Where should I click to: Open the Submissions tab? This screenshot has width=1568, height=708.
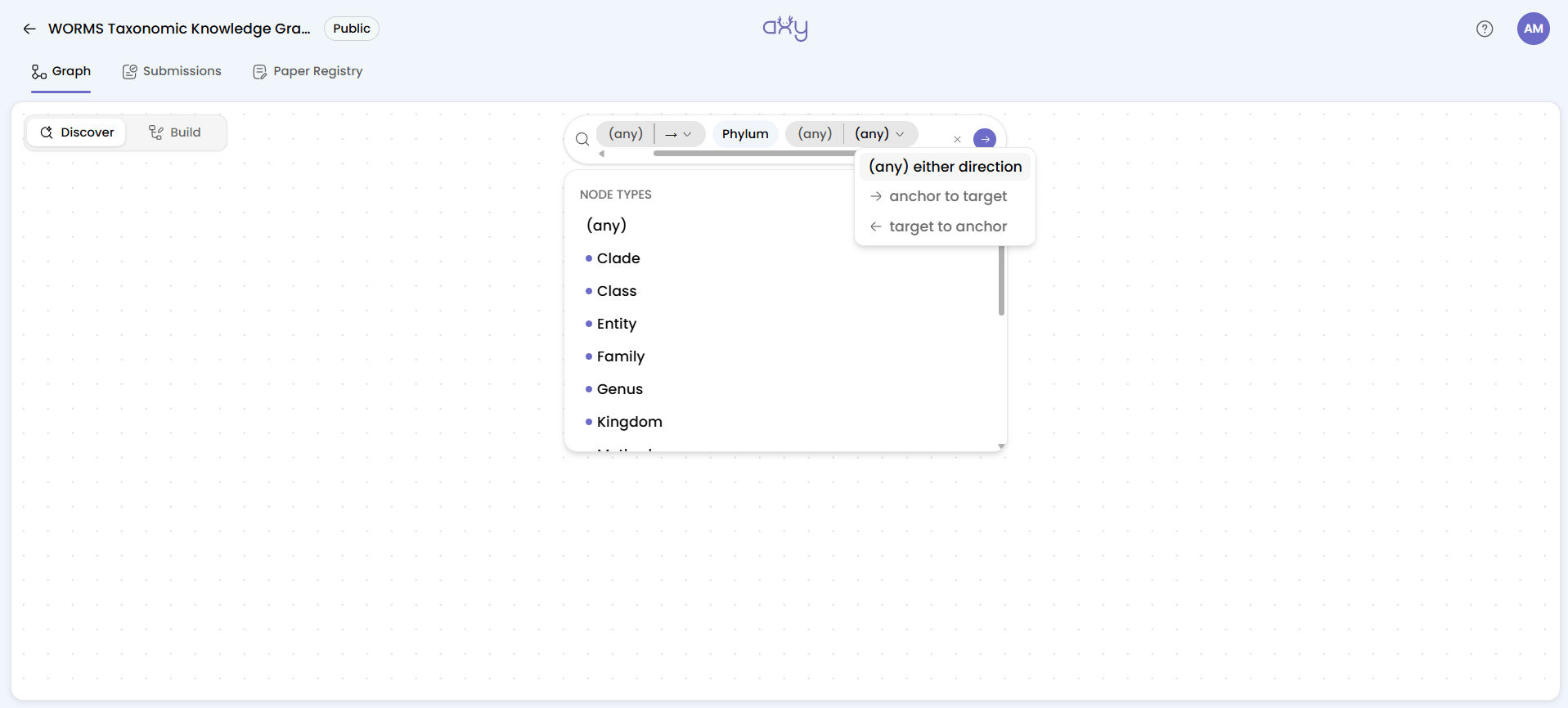(x=172, y=71)
